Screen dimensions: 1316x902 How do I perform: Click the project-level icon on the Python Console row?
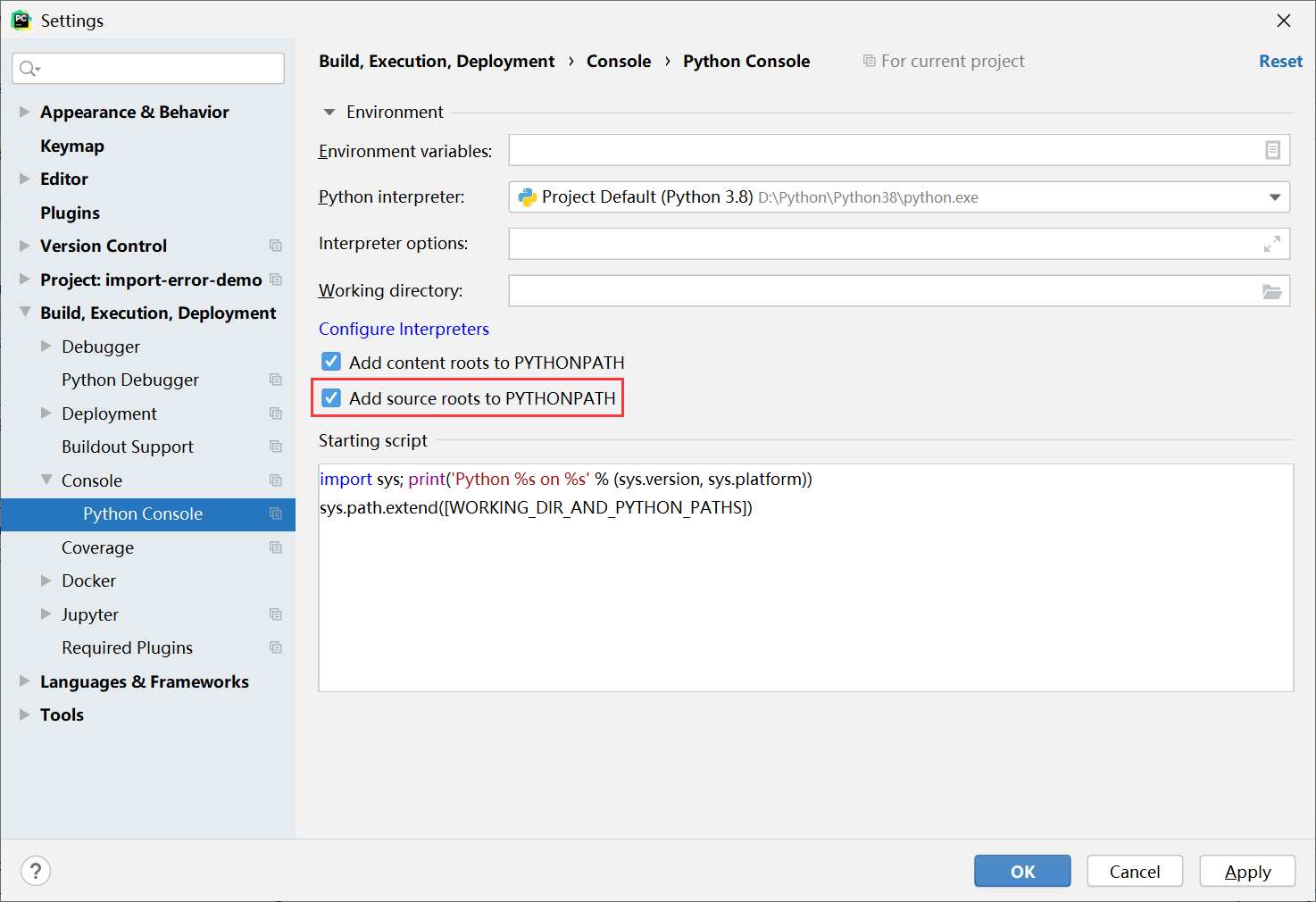tap(276, 514)
